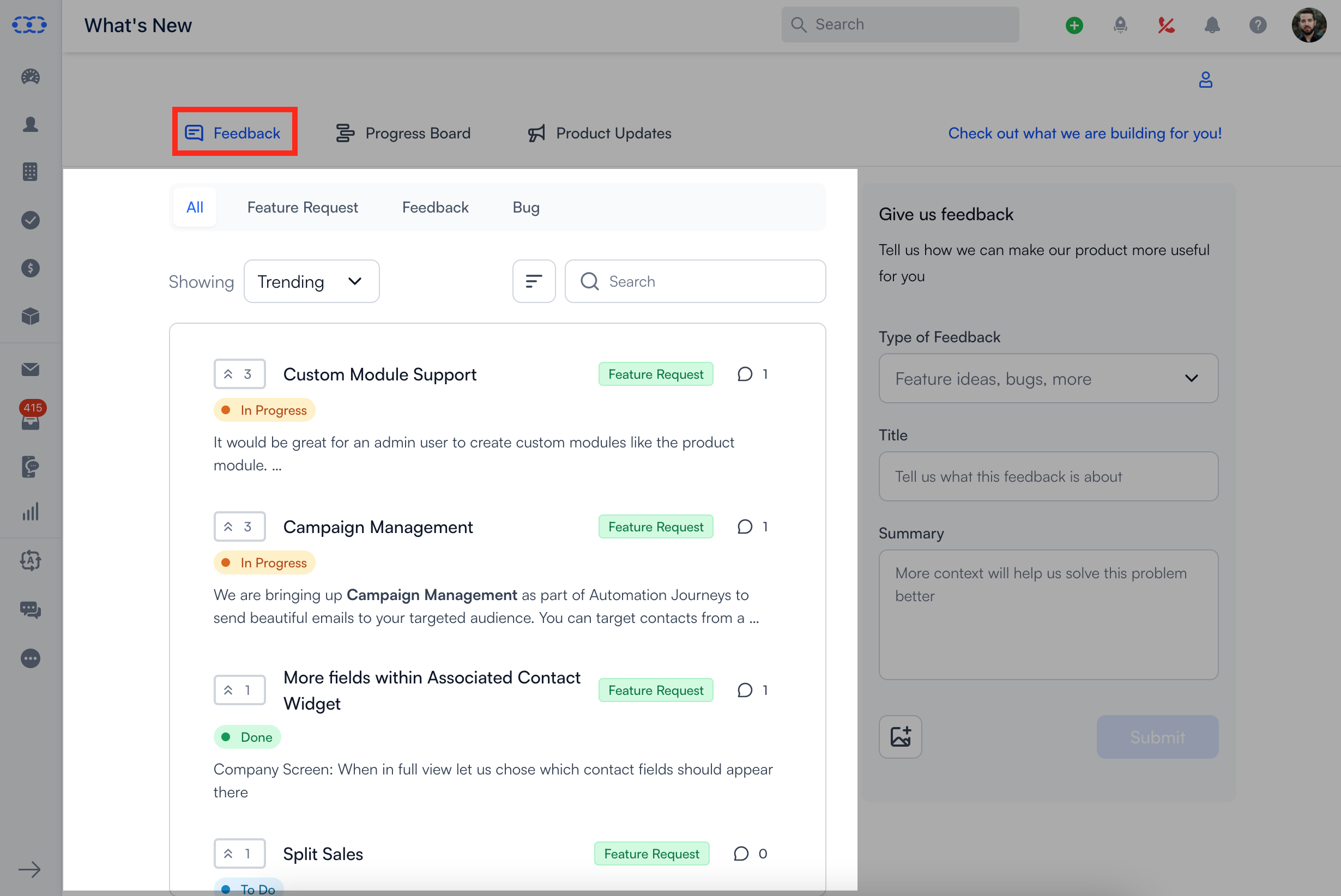Click Feature Request tag on Associated Contact Widget

click(655, 690)
